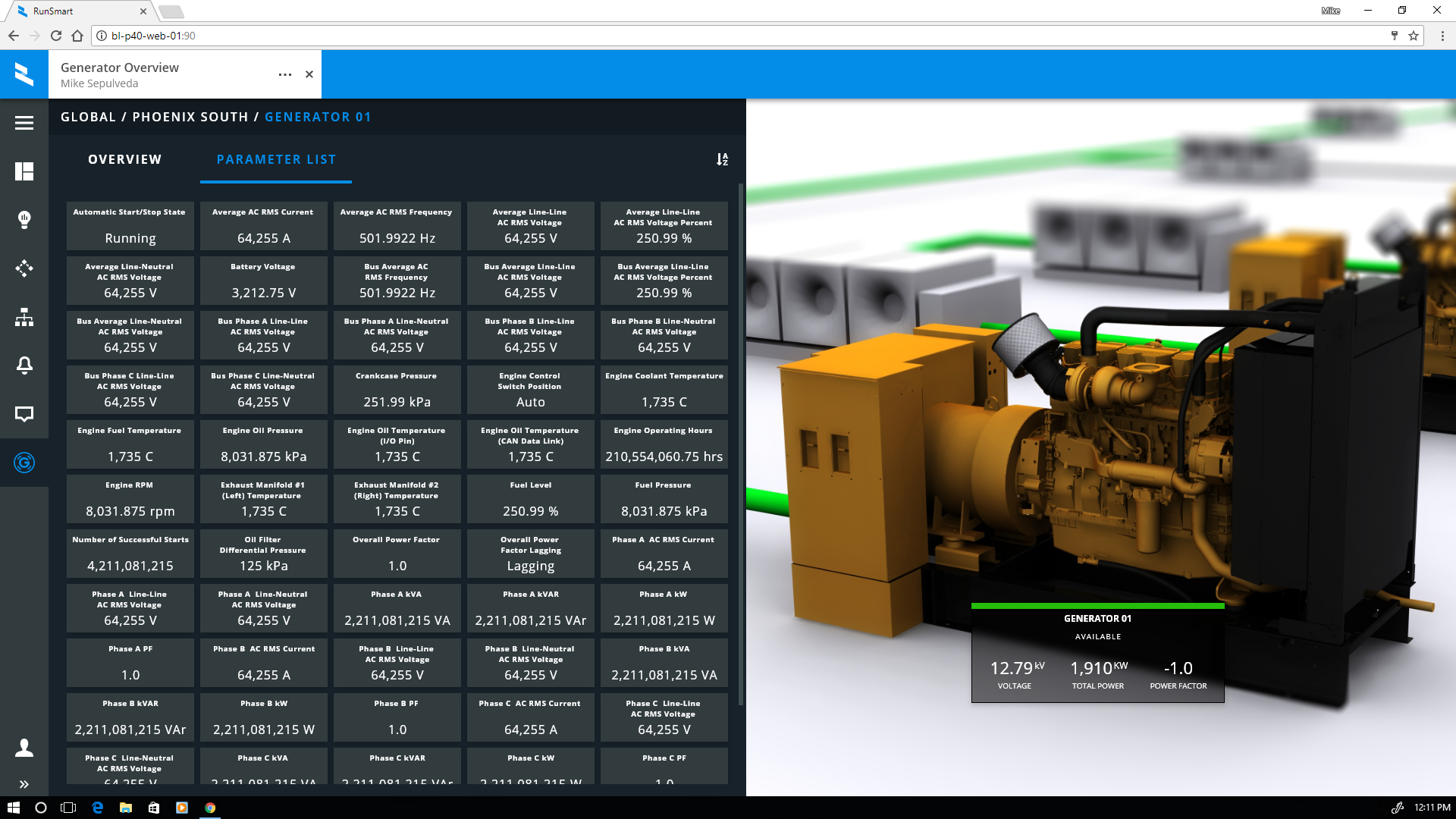Image resolution: width=1456 pixels, height=819 pixels.
Task: Switch to the Overview tab
Action: click(125, 159)
